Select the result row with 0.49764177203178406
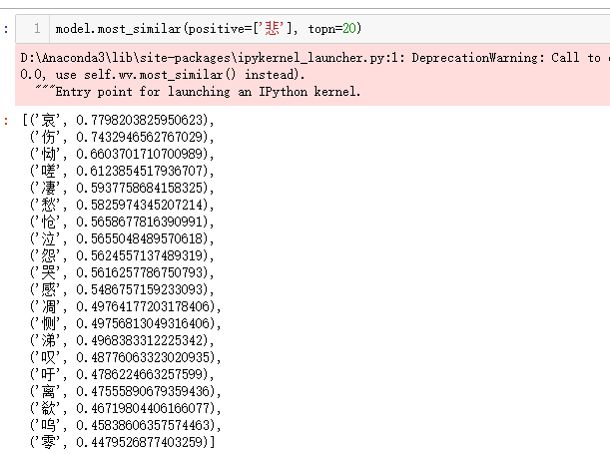This screenshot has height=454, width=610. (126, 307)
